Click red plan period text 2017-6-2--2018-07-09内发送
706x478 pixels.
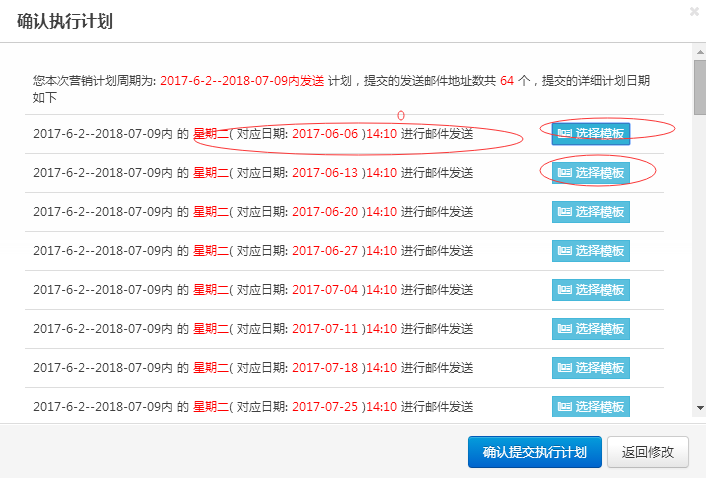pos(242,81)
